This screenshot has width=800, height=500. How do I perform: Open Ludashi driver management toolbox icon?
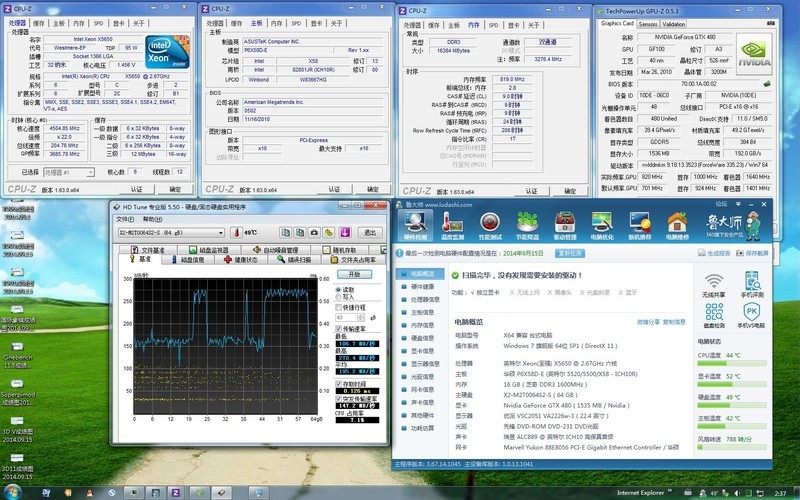[565, 225]
